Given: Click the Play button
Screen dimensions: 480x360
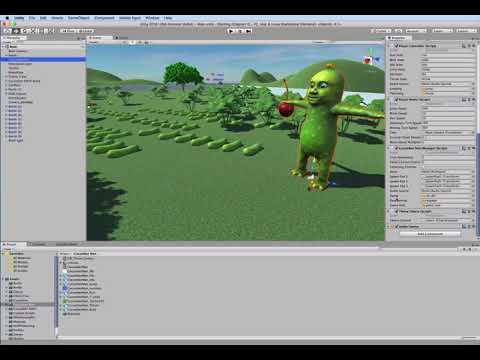Looking at the screenshot, I should (231, 31).
